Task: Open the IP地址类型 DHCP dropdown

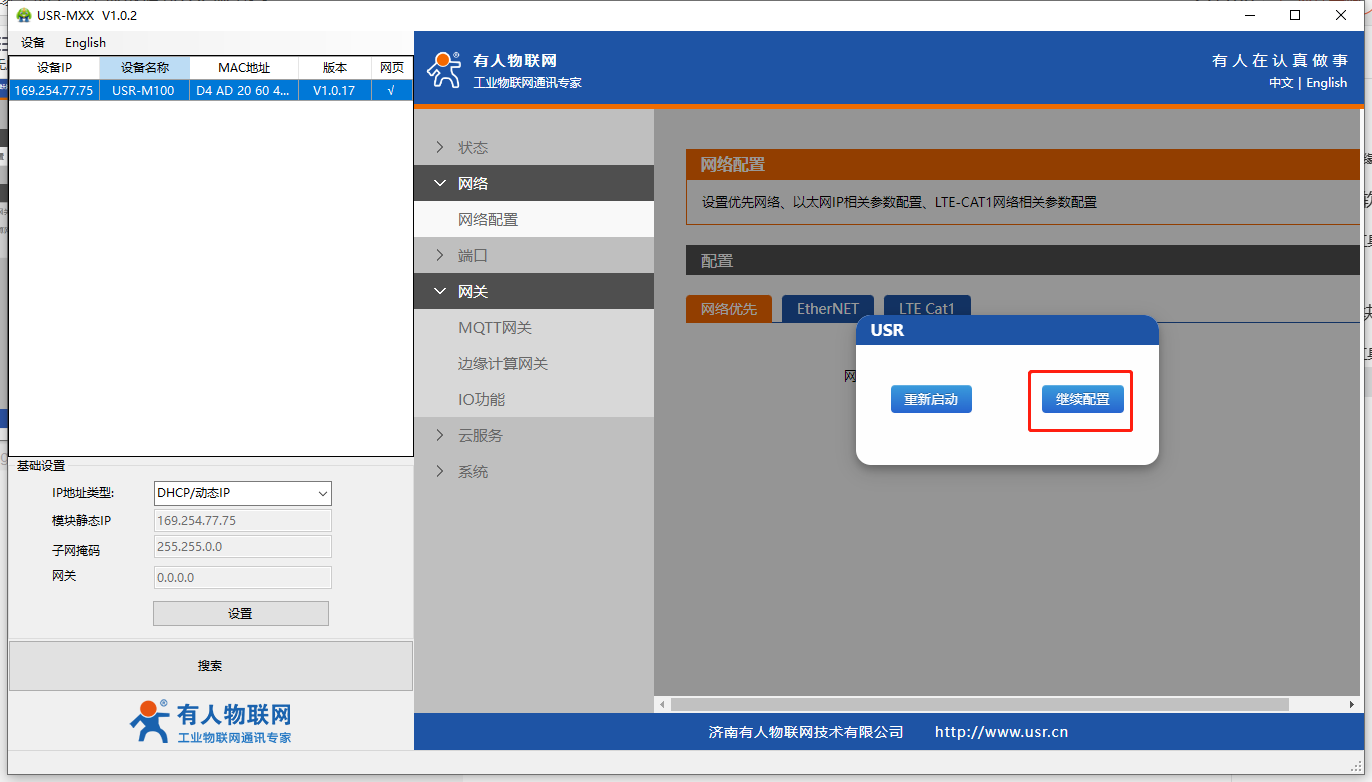Action: pos(242,493)
